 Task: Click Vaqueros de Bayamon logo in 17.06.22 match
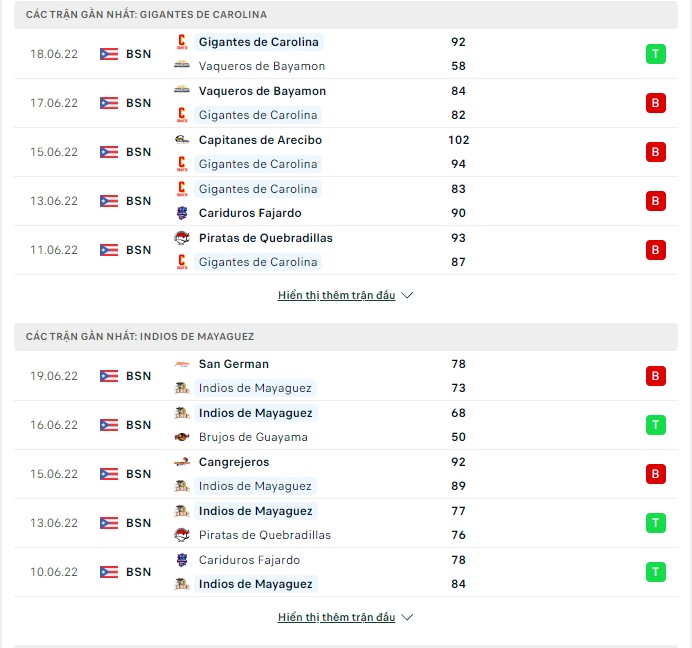click(181, 90)
